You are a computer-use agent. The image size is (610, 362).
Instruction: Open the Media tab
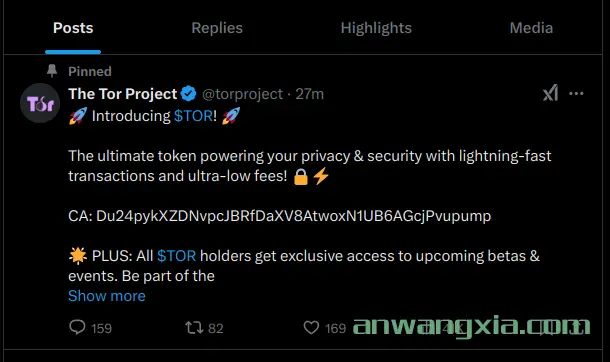coord(531,28)
